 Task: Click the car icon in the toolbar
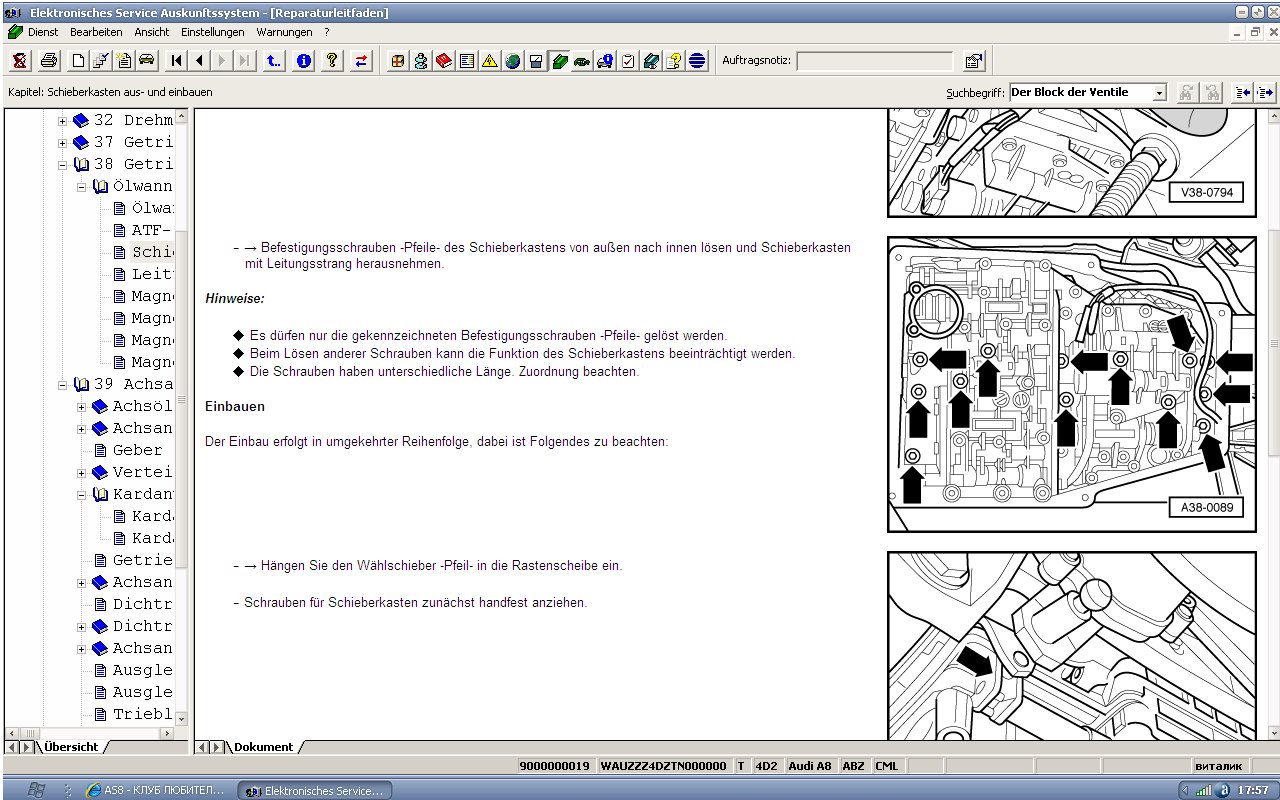147,61
